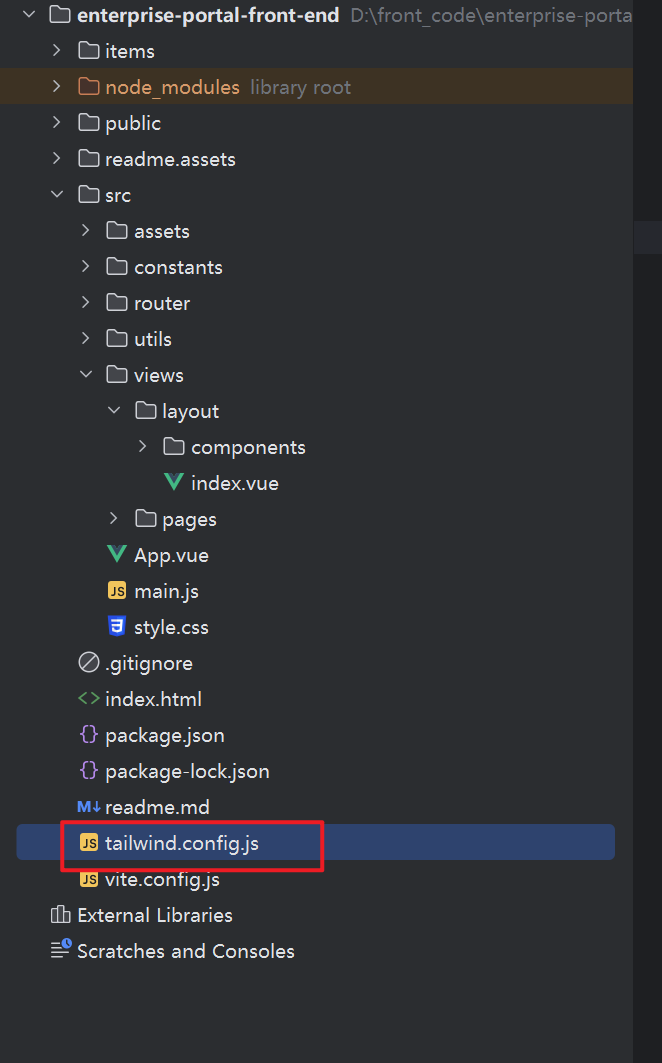The width and height of the screenshot is (662, 1063).
Task: Select the package-lock.json file
Action: pos(187,771)
